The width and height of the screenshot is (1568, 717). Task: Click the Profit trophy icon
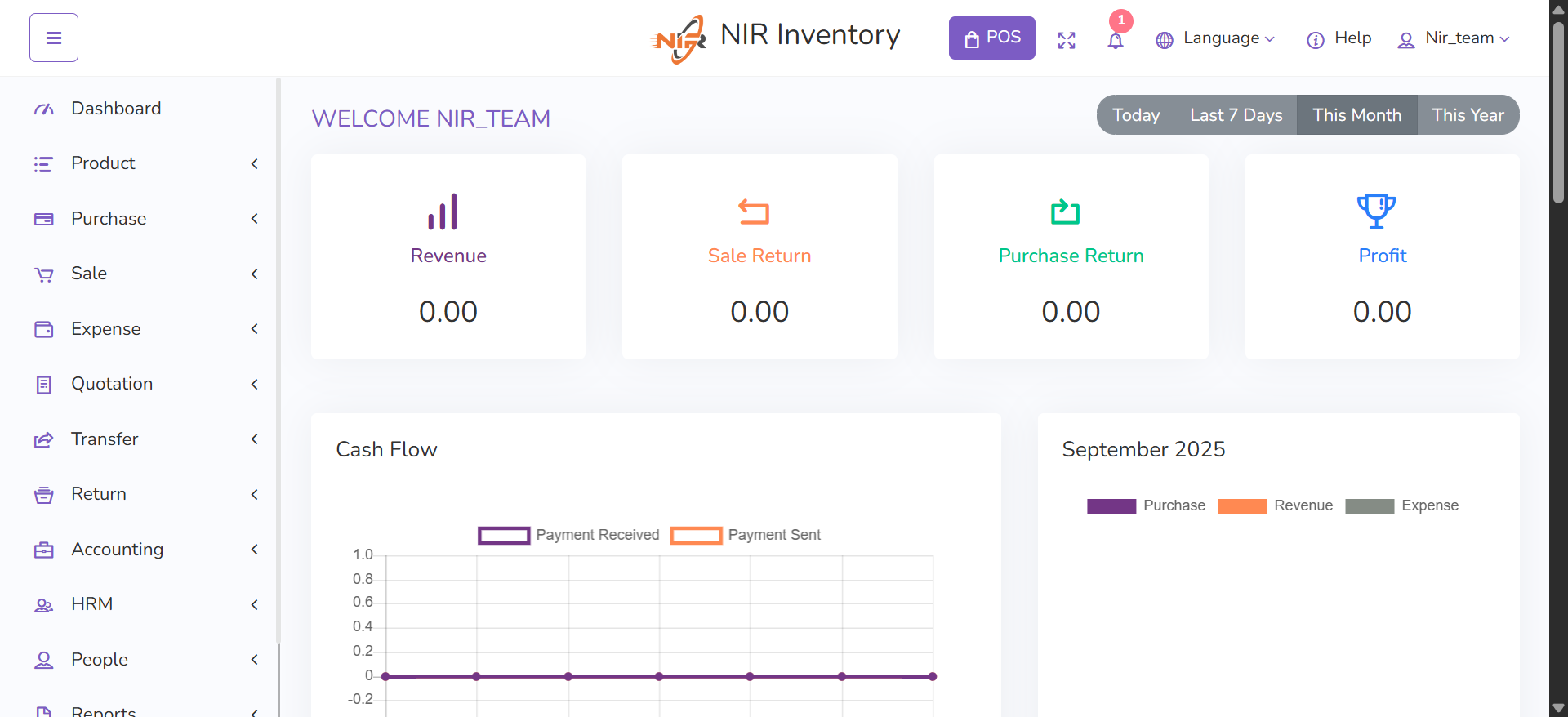1376,212
